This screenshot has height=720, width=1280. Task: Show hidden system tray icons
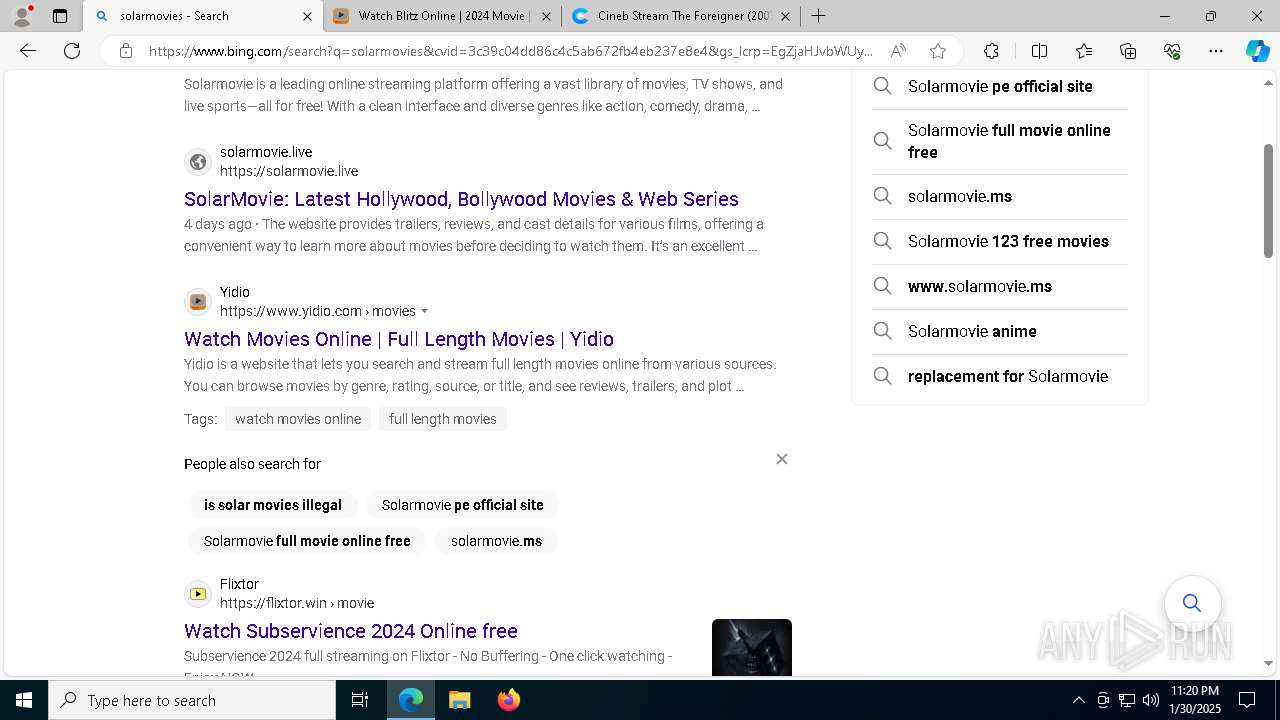pos(1078,700)
